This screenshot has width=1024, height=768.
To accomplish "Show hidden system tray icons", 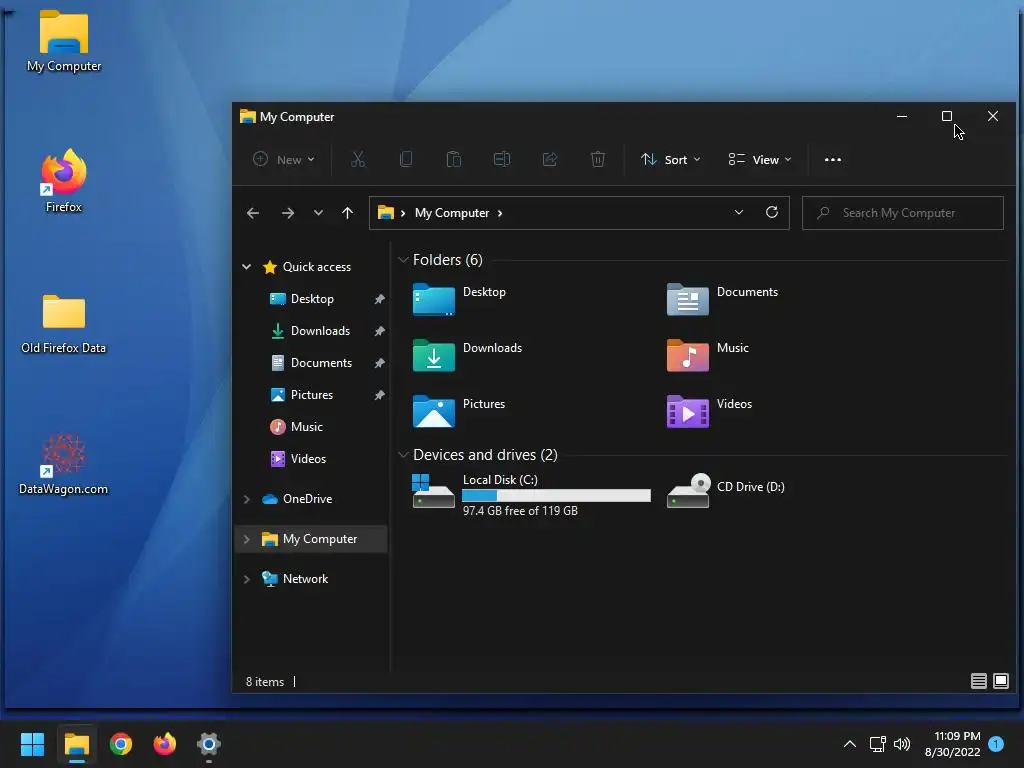I will (x=850, y=744).
